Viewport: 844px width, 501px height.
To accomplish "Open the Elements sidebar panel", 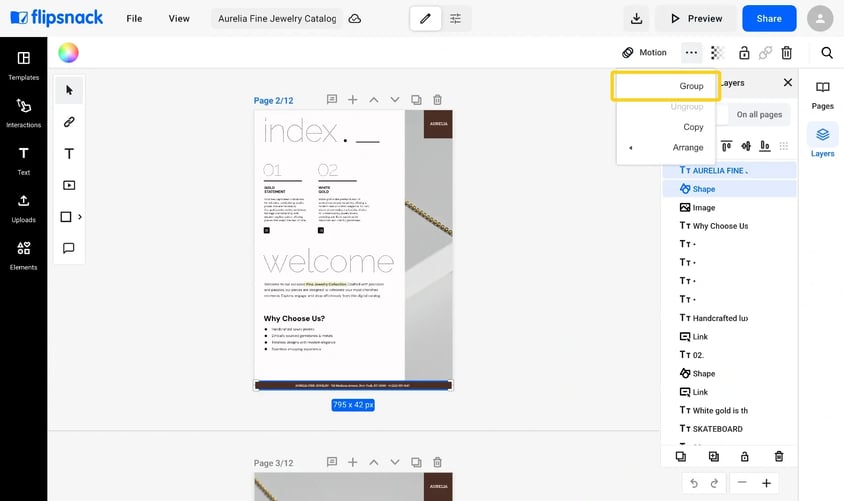I will (x=23, y=255).
